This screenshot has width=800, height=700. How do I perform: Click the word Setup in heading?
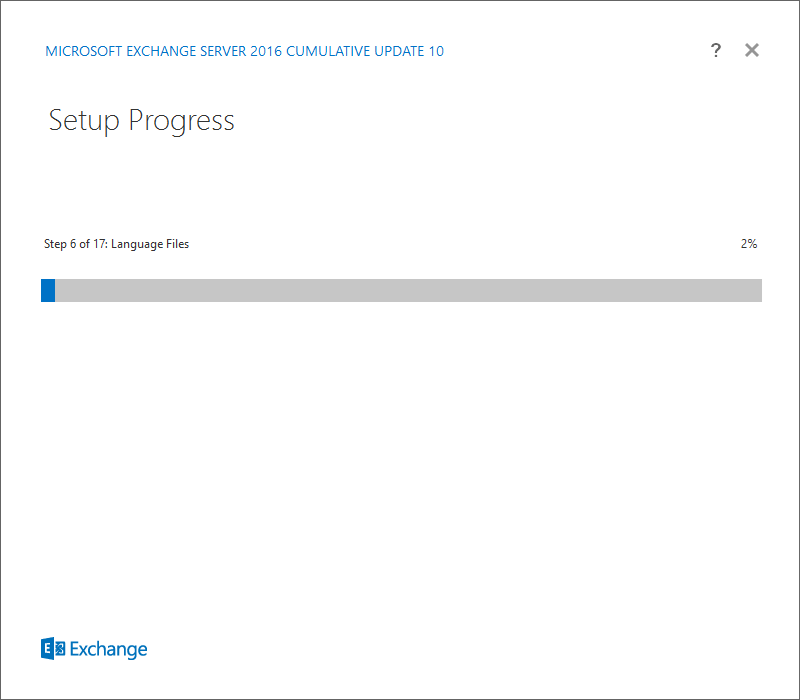[x=84, y=121]
